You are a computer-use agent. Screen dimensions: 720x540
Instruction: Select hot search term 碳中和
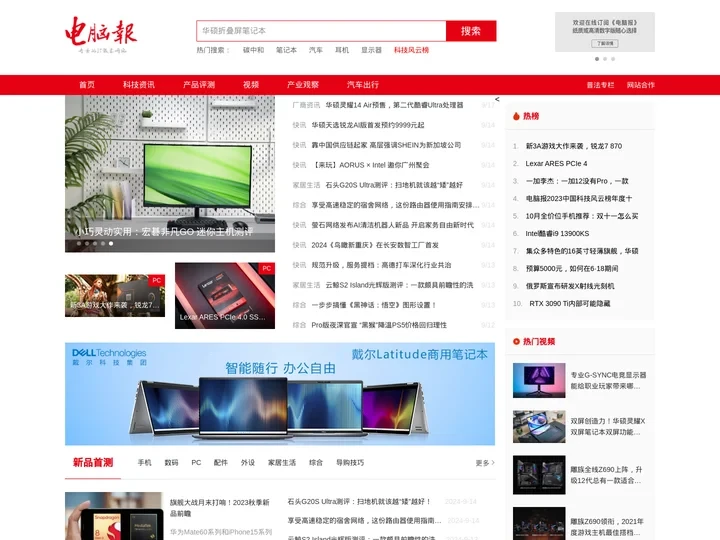click(253, 50)
